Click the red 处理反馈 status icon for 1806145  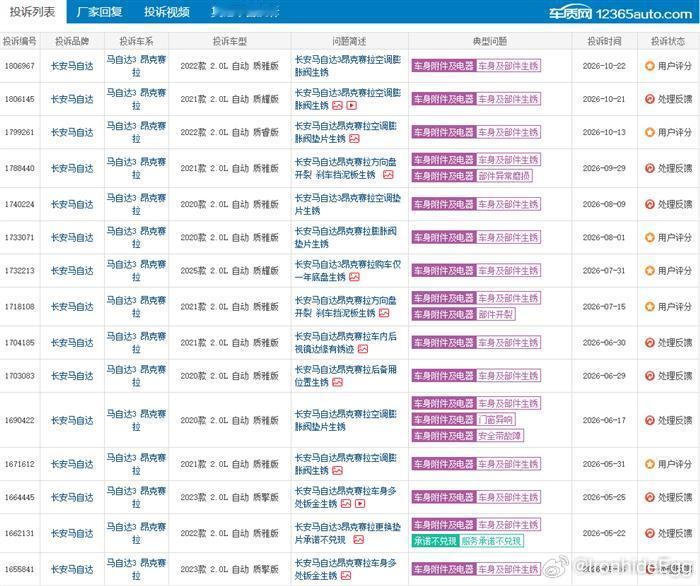point(650,99)
